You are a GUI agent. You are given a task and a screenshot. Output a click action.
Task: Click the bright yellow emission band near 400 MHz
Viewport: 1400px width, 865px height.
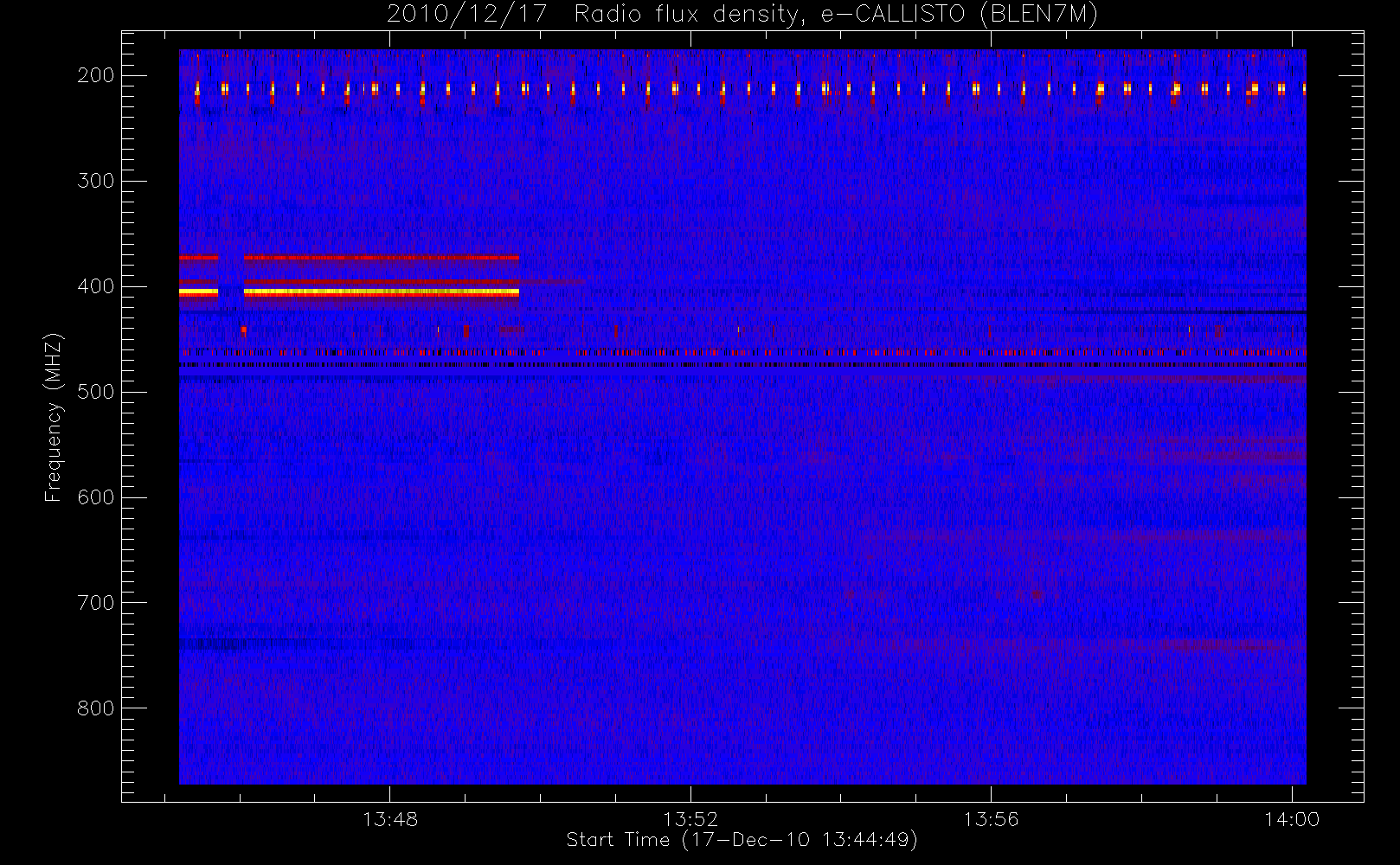tap(382, 292)
